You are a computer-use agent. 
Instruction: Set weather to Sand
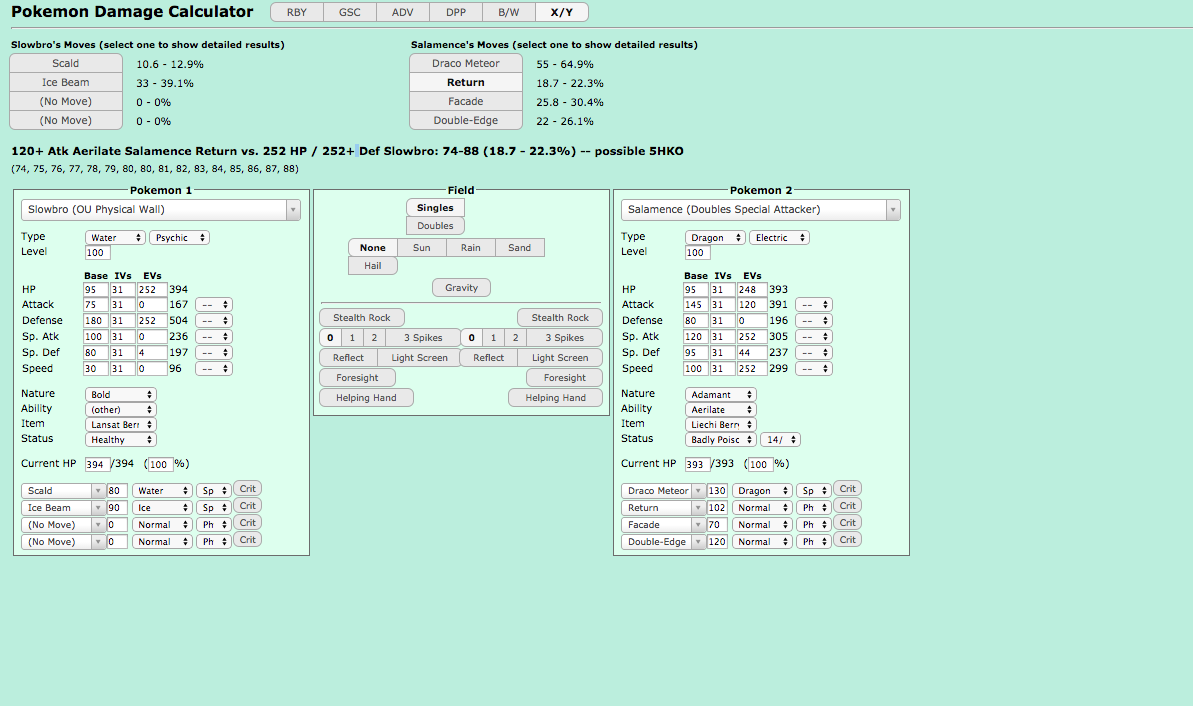coord(520,247)
